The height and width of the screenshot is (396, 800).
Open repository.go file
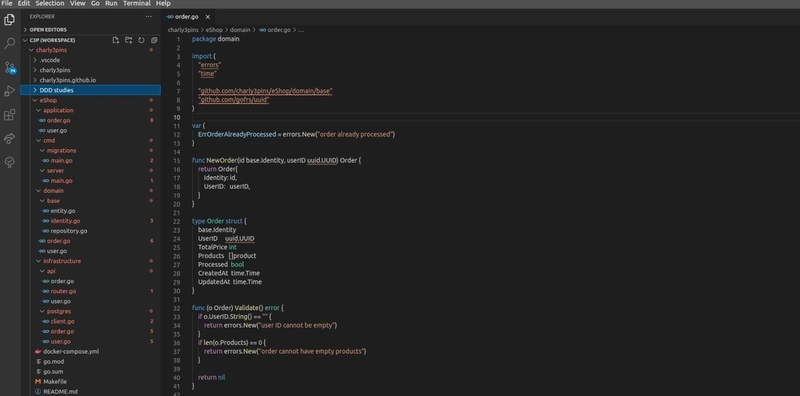coord(90,231)
